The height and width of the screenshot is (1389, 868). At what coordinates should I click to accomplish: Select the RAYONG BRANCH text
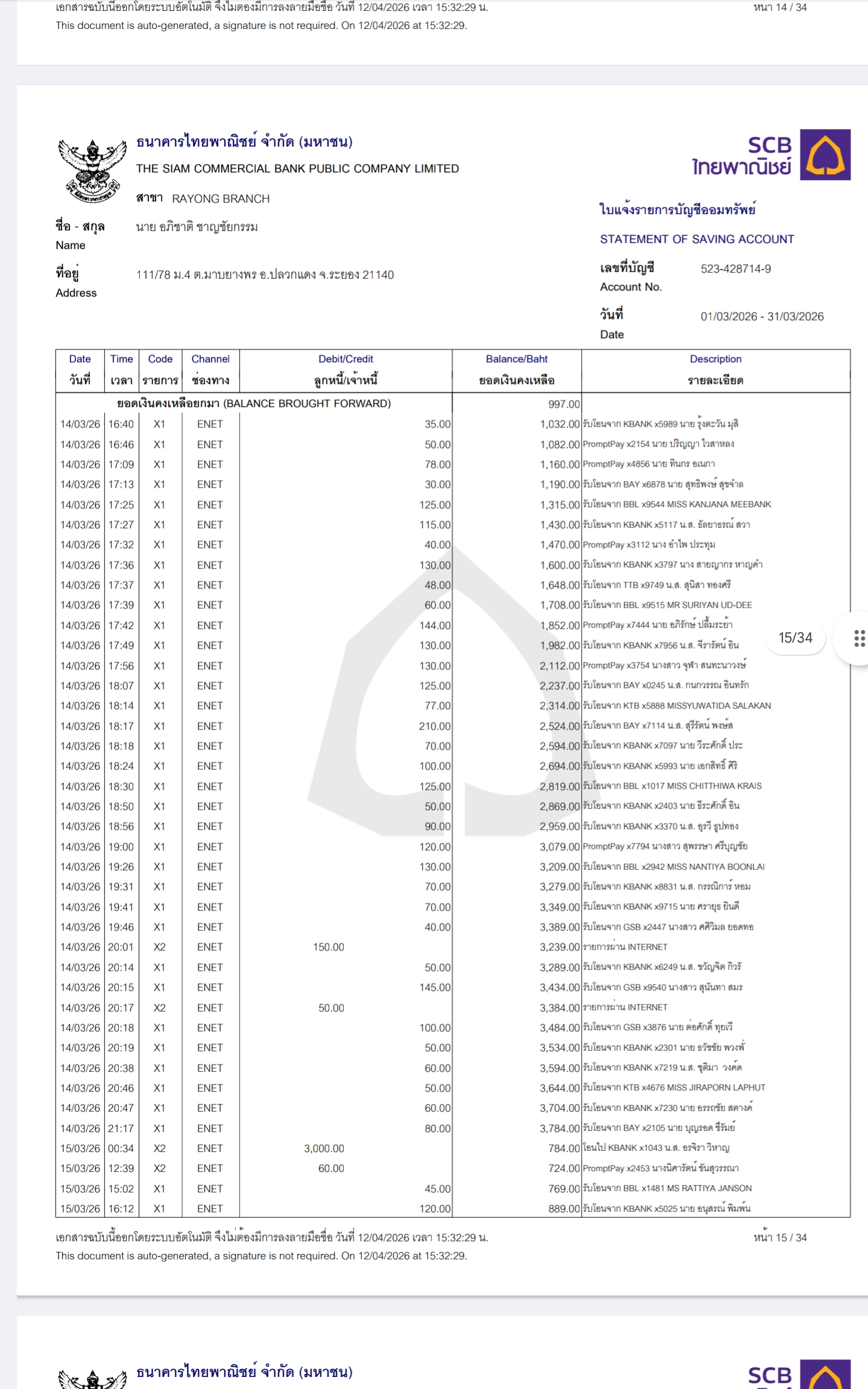(221, 199)
